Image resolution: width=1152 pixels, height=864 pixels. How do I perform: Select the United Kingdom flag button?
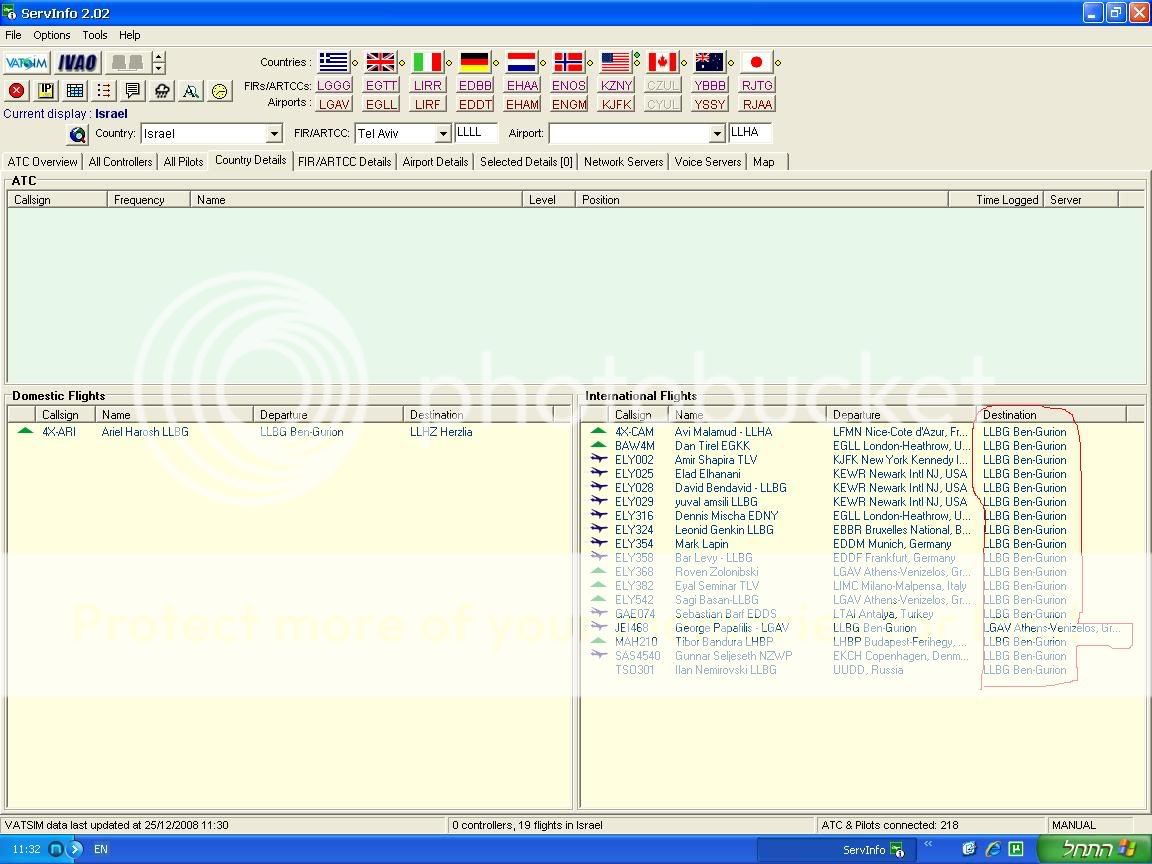click(380, 63)
